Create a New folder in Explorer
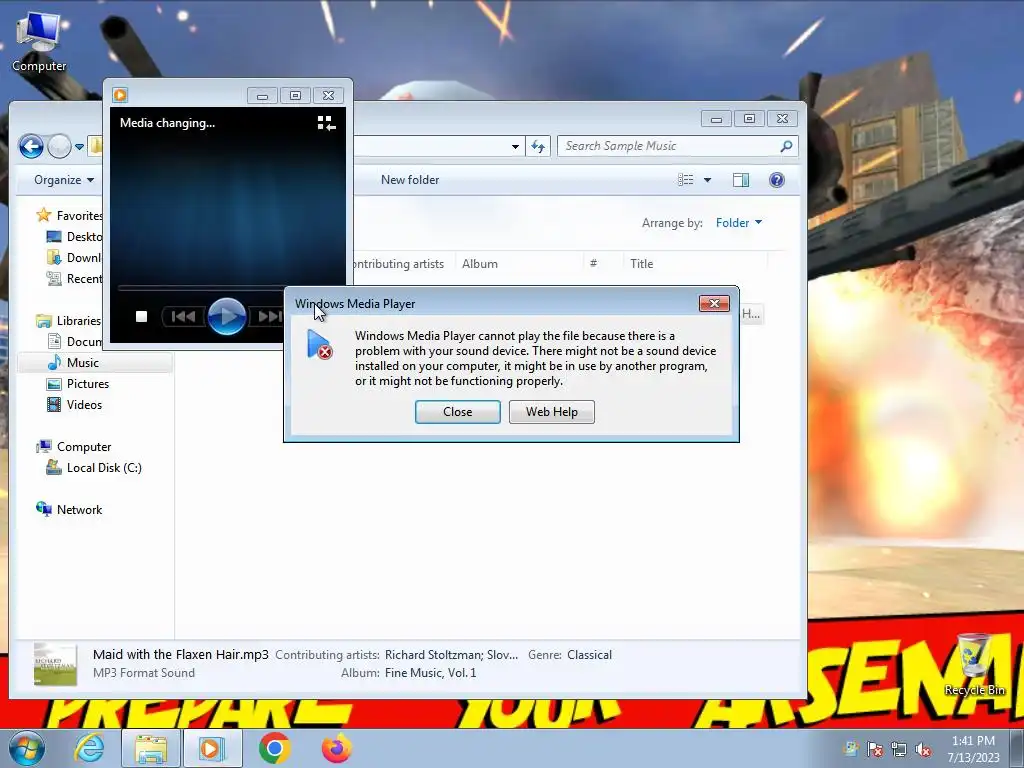This screenshot has height=768, width=1024. point(409,180)
